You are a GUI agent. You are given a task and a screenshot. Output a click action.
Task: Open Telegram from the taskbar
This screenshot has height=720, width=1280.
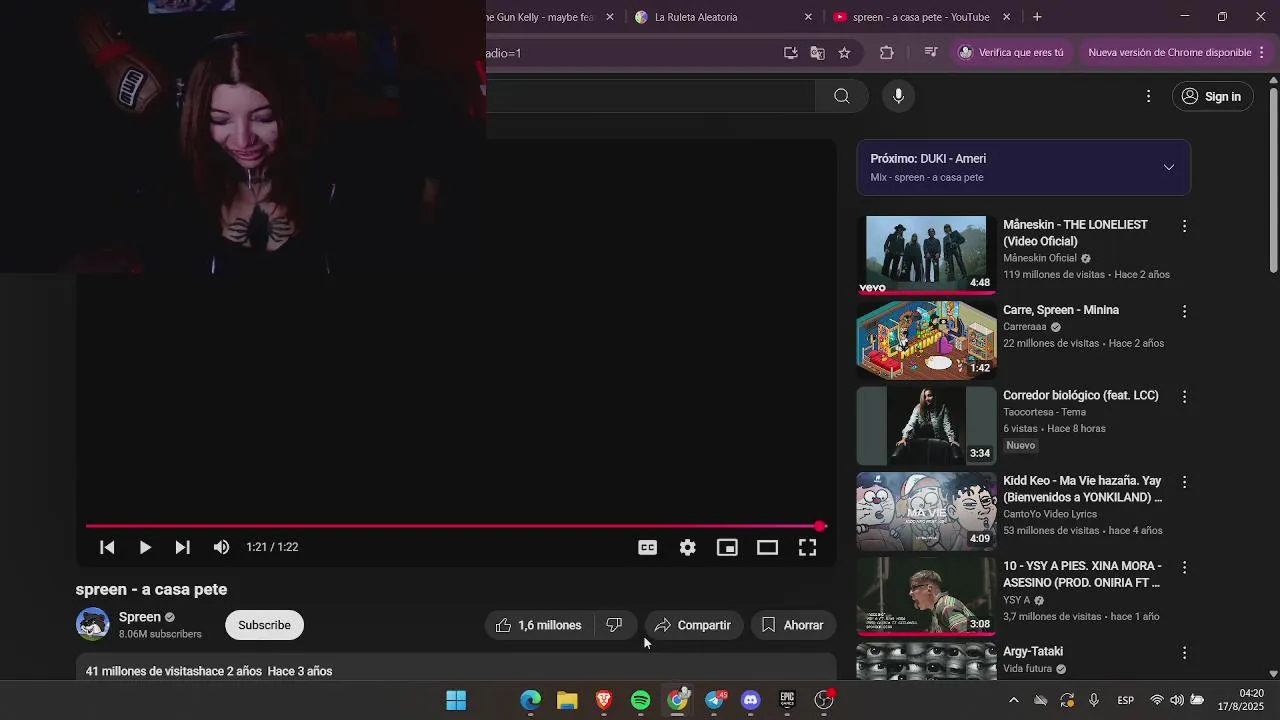click(714, 700)
